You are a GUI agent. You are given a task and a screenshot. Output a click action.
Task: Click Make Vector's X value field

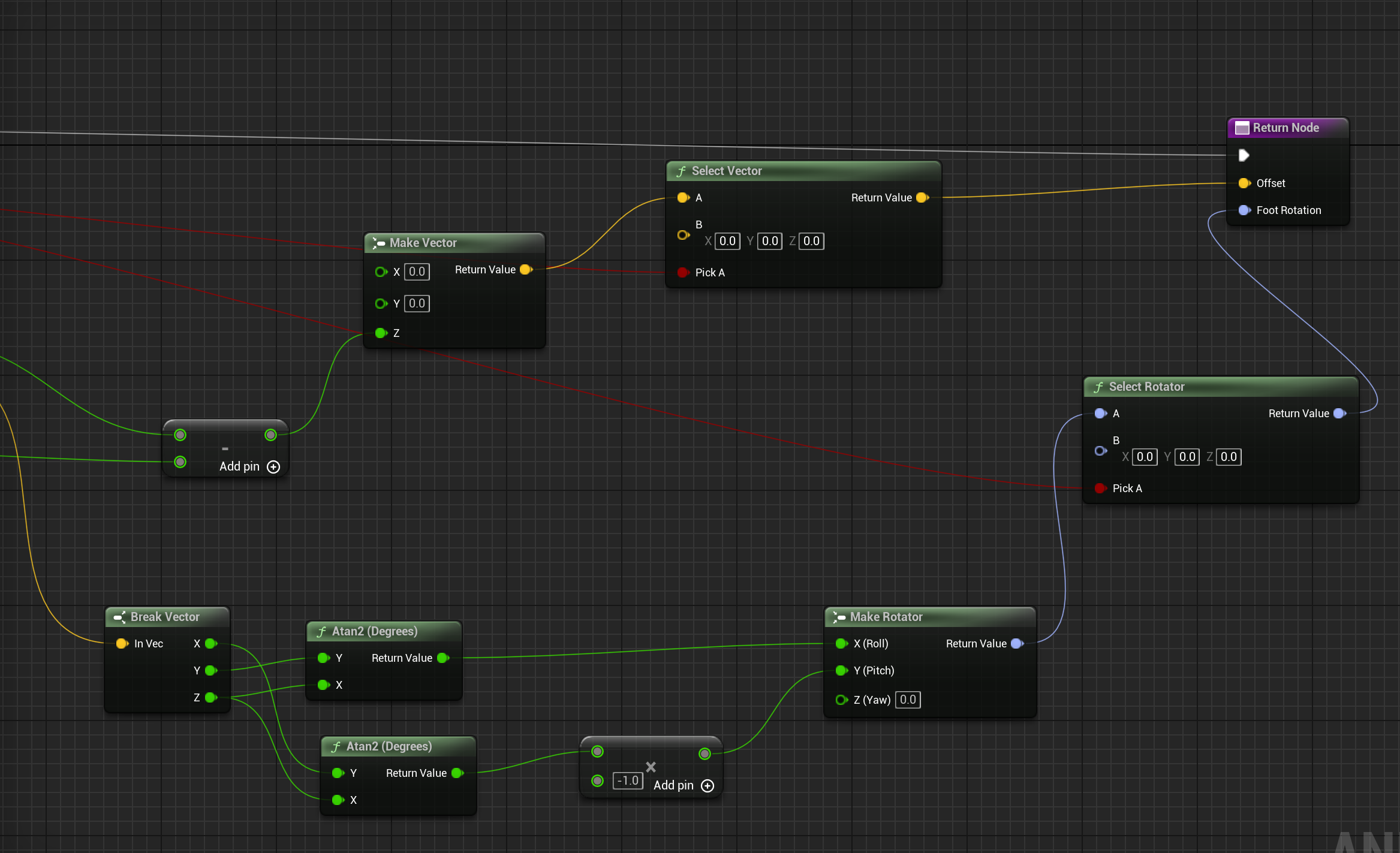(417, 272)
